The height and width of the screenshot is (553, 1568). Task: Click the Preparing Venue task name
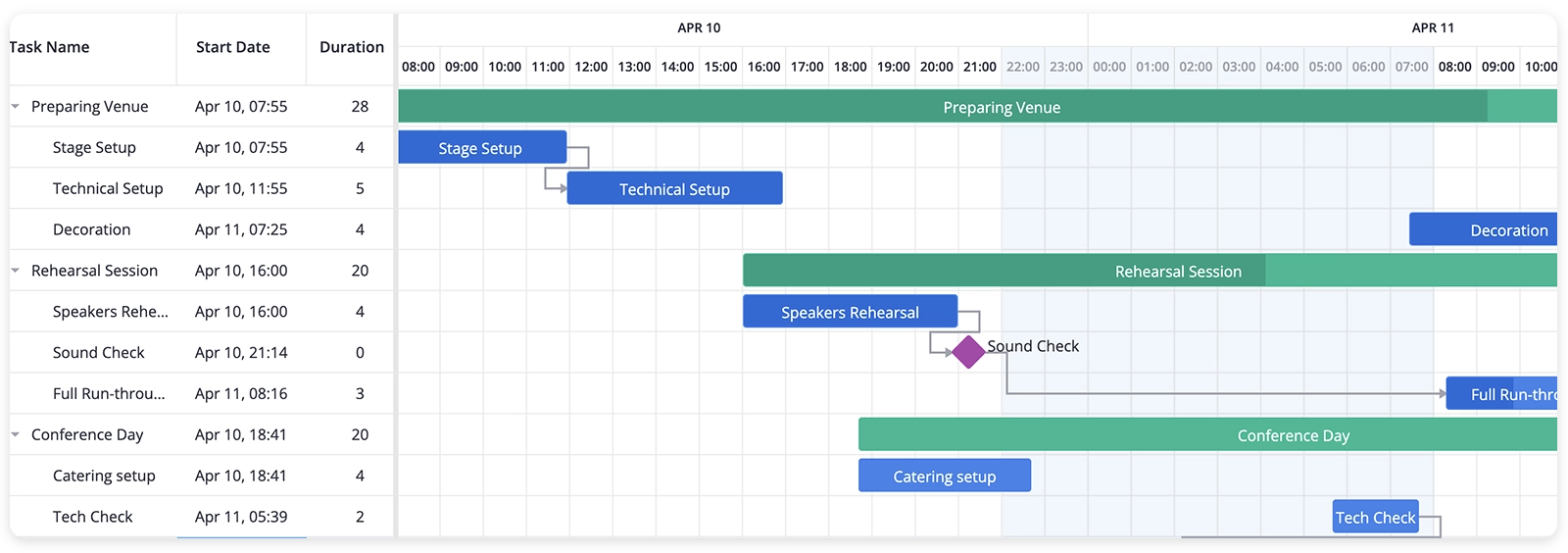pos(90,106)
